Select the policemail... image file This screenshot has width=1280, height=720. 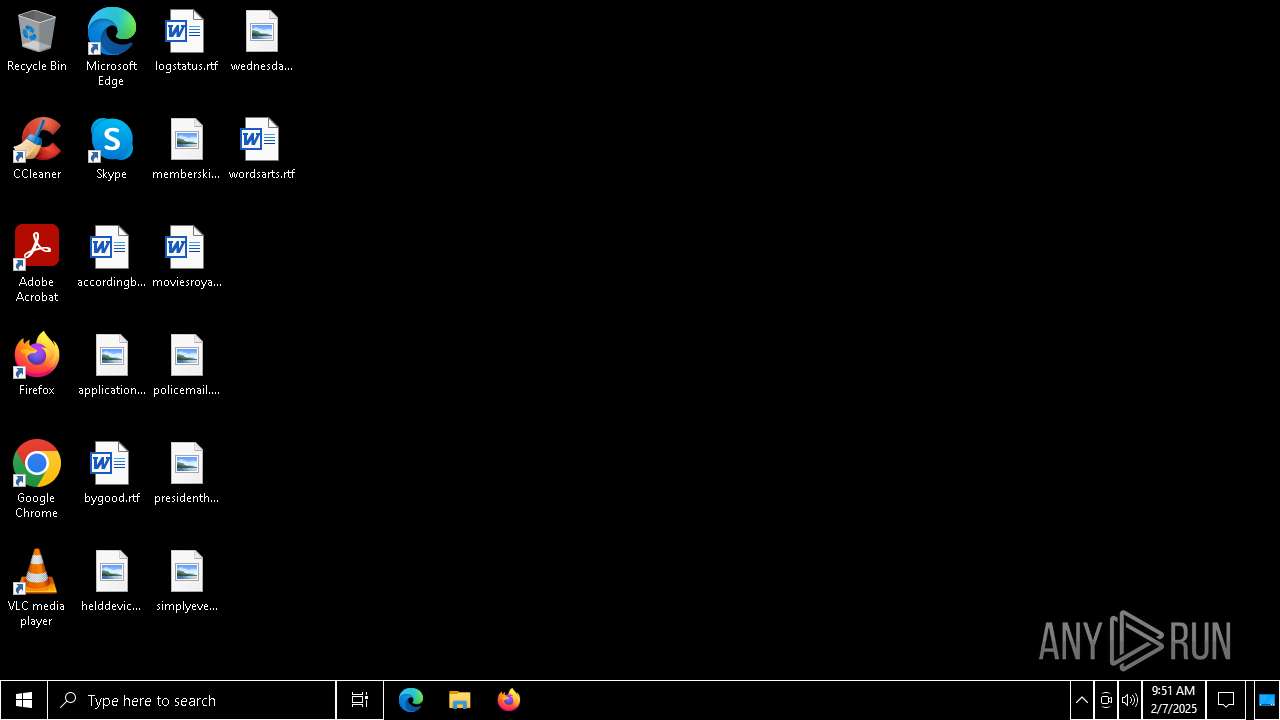186,365
